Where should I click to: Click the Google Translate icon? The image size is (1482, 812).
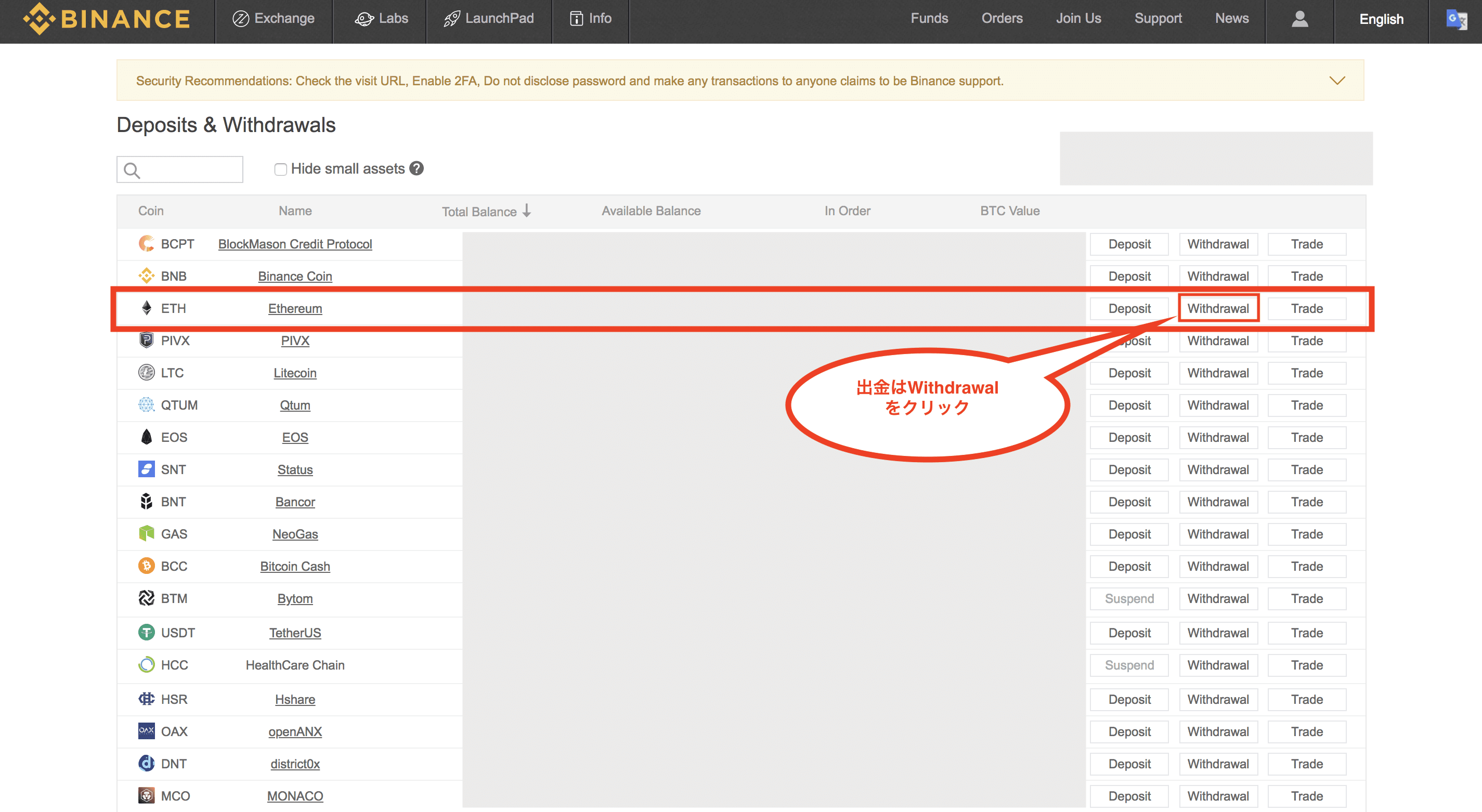[x=1456, y=19]
